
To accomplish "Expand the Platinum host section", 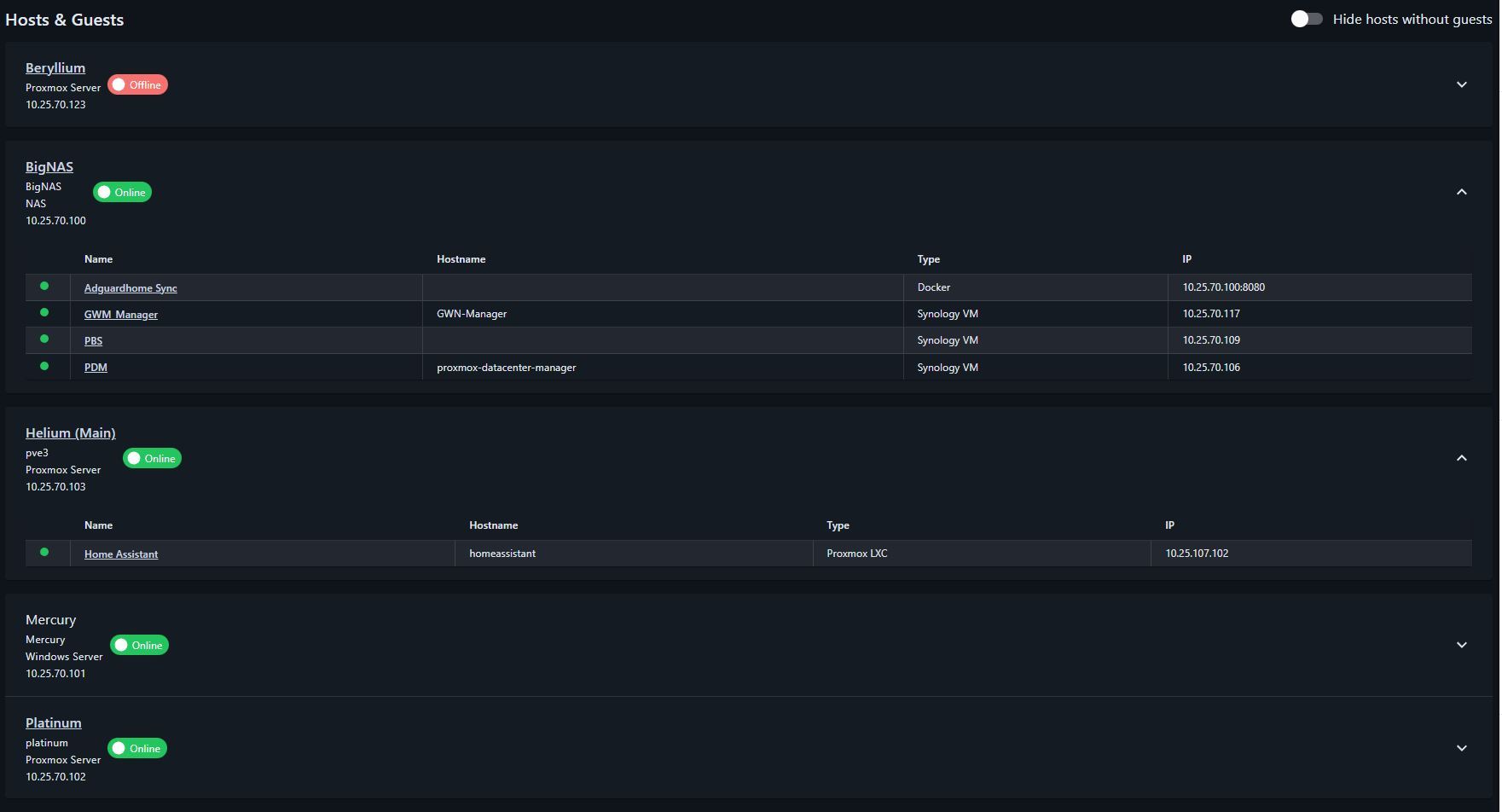I will coord(1461,748).
